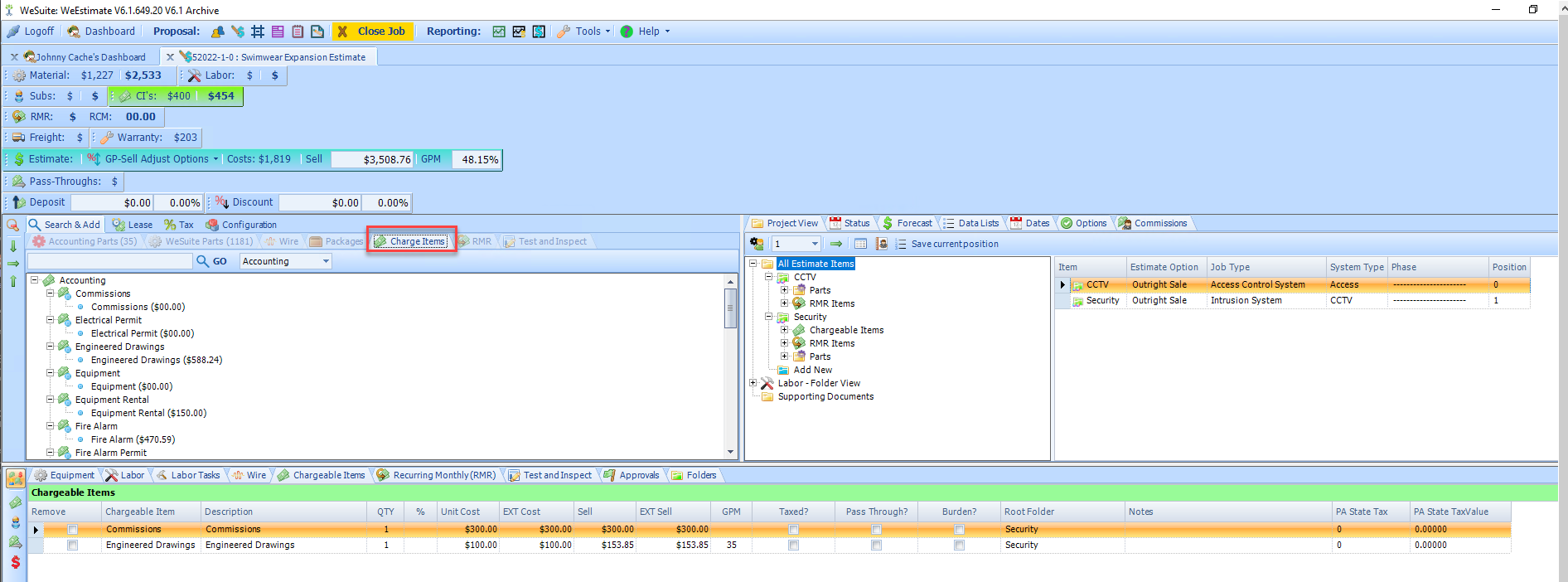Click the people icon at bottom-left panel top
Screen dimensions: 1568x582
pyautogui.click(x=15, y=478)
